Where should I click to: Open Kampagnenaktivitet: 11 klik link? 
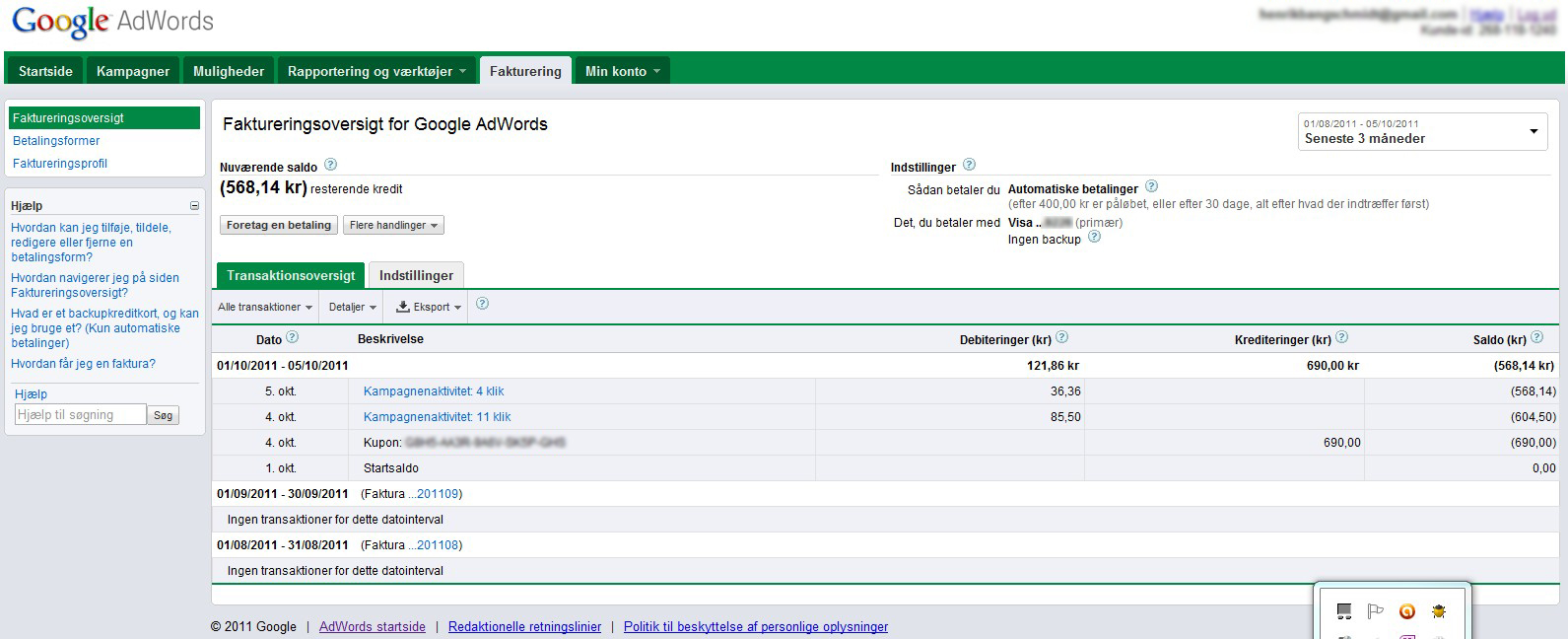point(437,417)
